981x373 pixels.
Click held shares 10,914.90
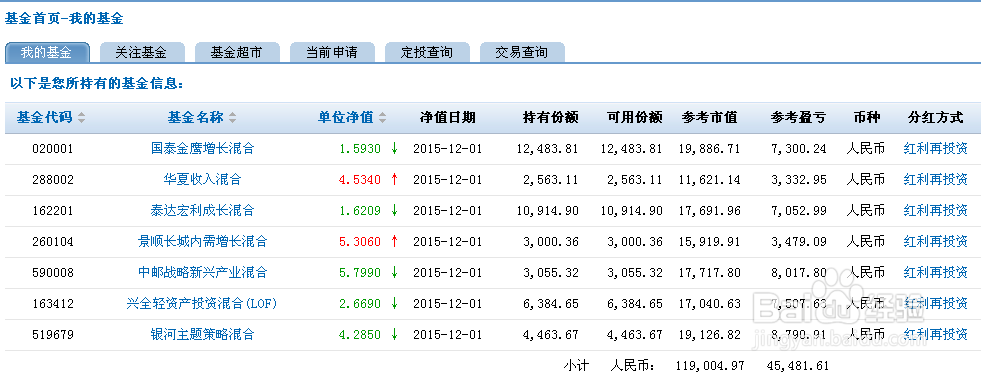548,211
